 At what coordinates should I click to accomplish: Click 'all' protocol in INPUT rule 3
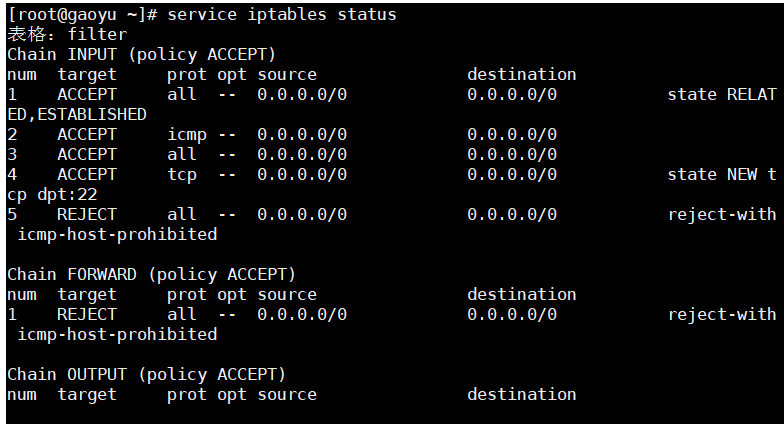pyautogui.click(x=182, y=154)
